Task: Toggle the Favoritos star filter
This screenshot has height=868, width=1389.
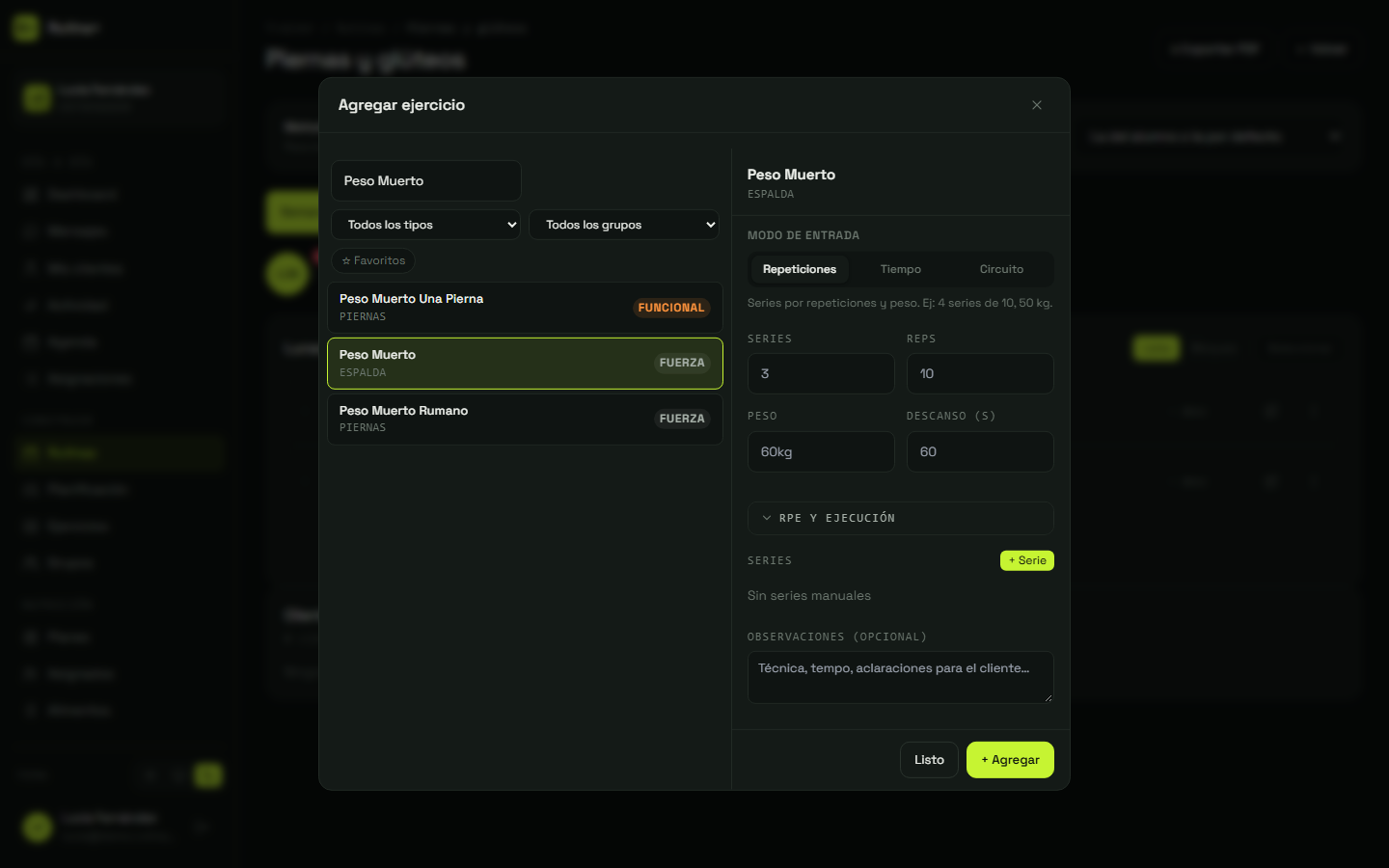Action: (373, 260)
